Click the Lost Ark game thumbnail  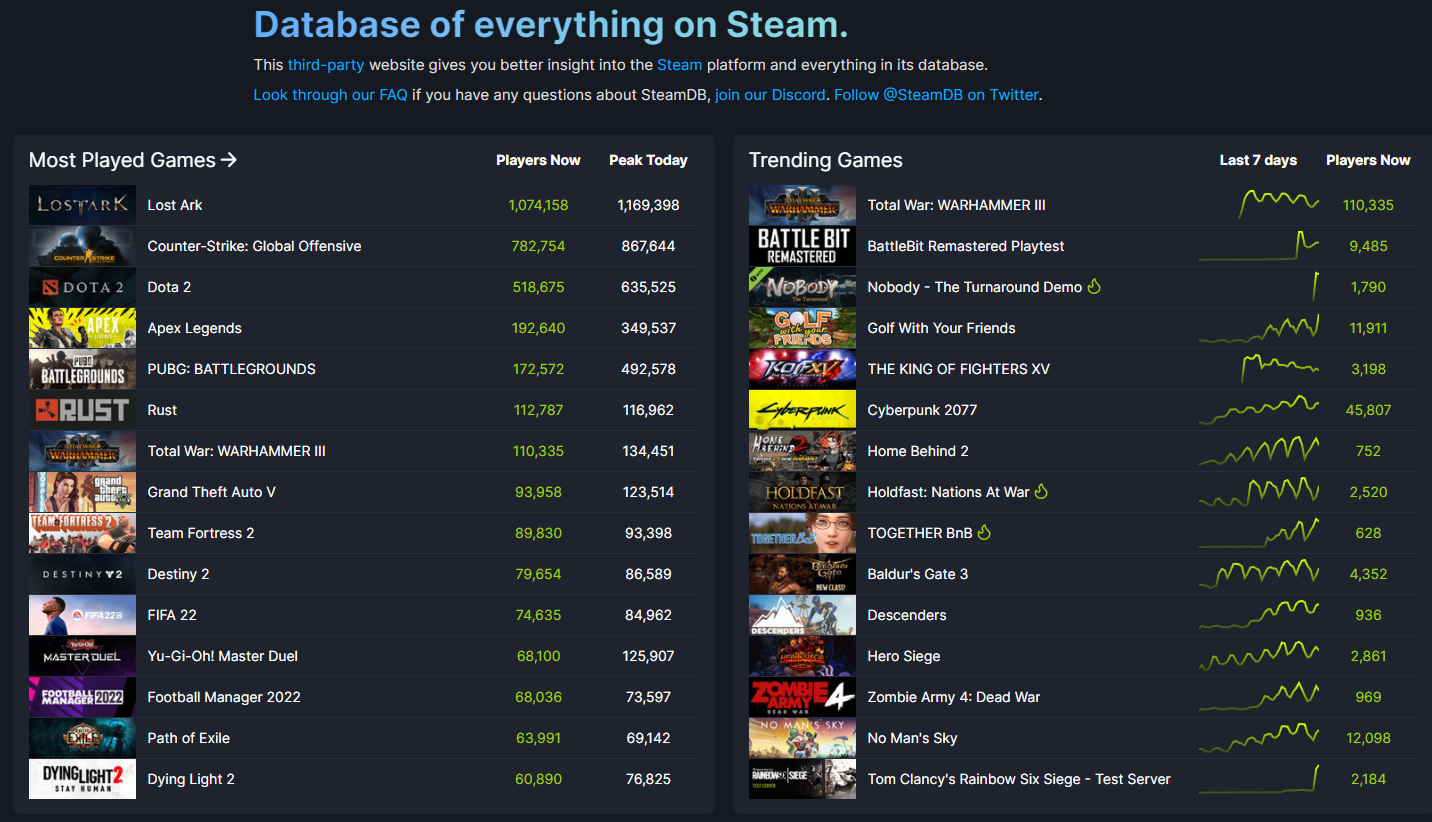[x=82, y=205]
